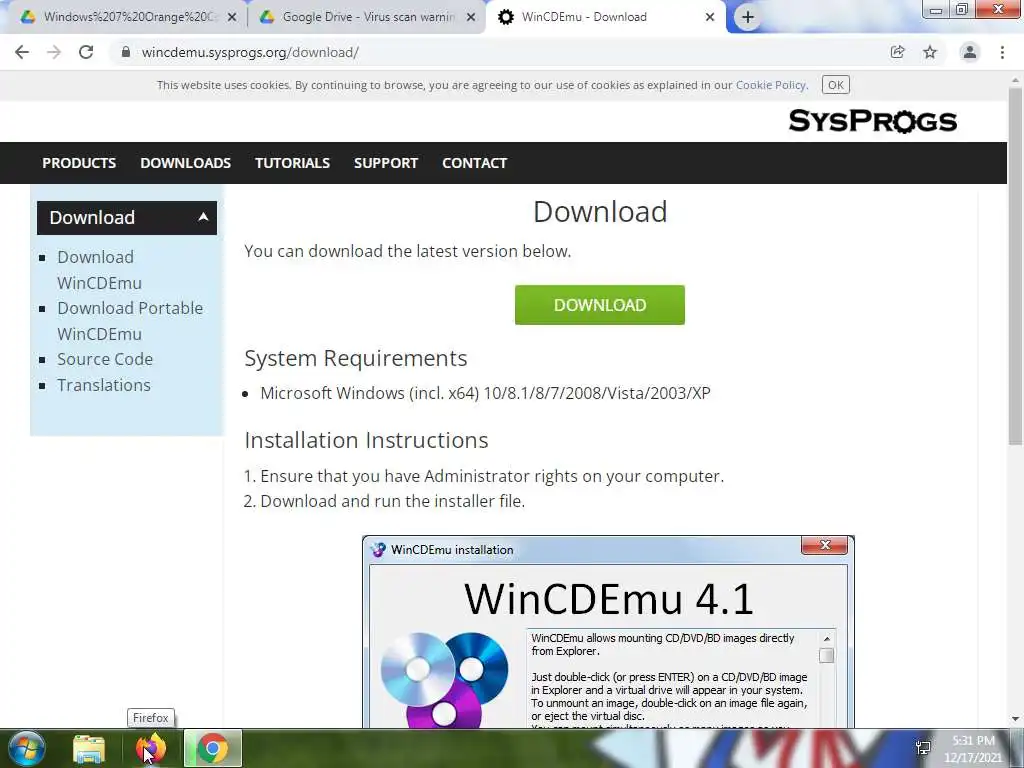Viewport: 1024px width, 768px height.
Task: Open Download Portable WinCDEmu link
Action: click(x=130, y=321)
